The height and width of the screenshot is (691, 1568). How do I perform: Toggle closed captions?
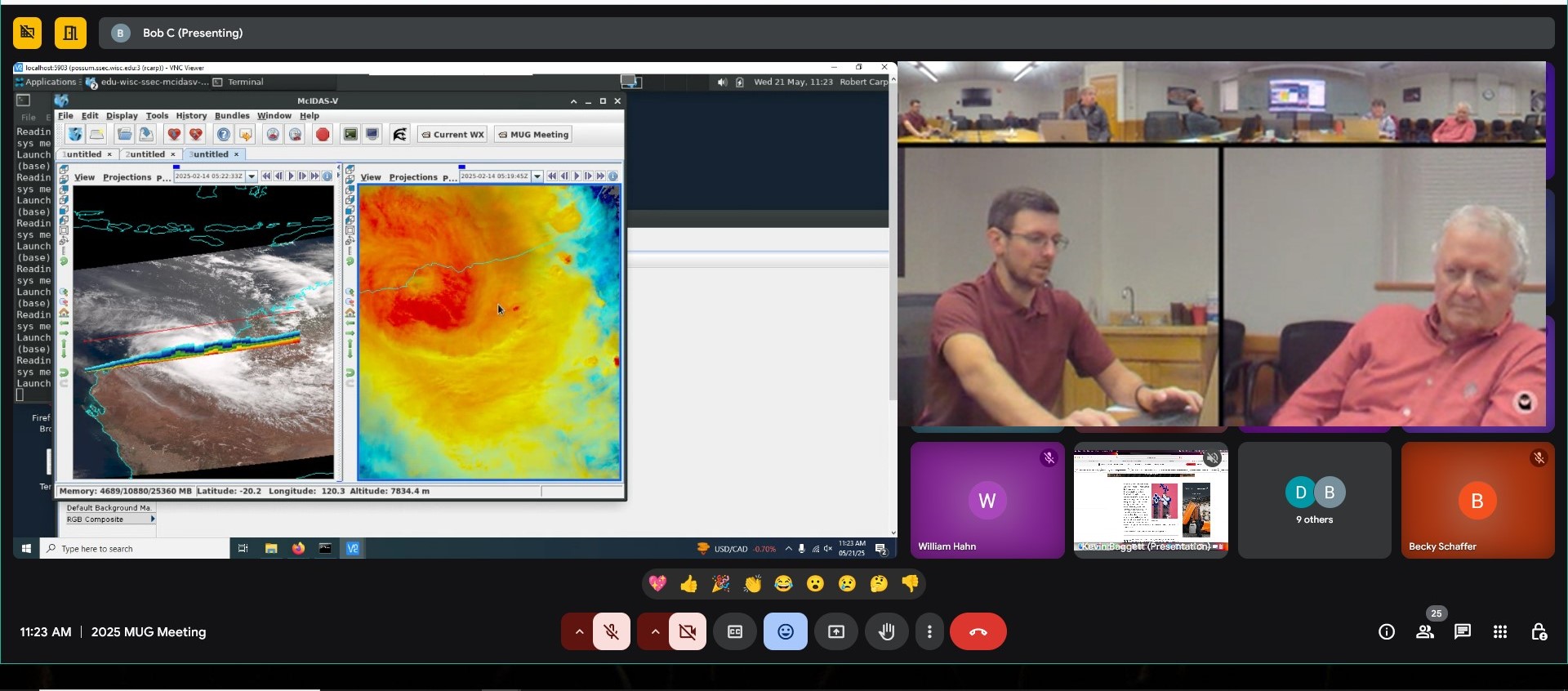tap(735, 632)
